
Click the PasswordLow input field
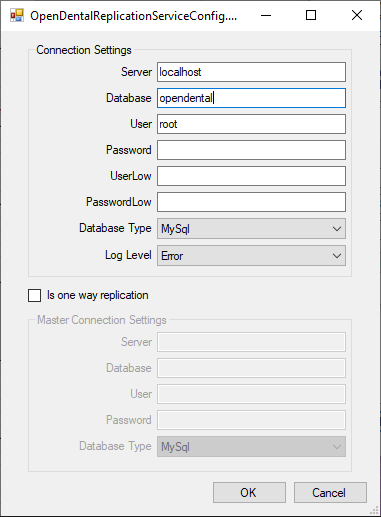(x=251, y=202)
